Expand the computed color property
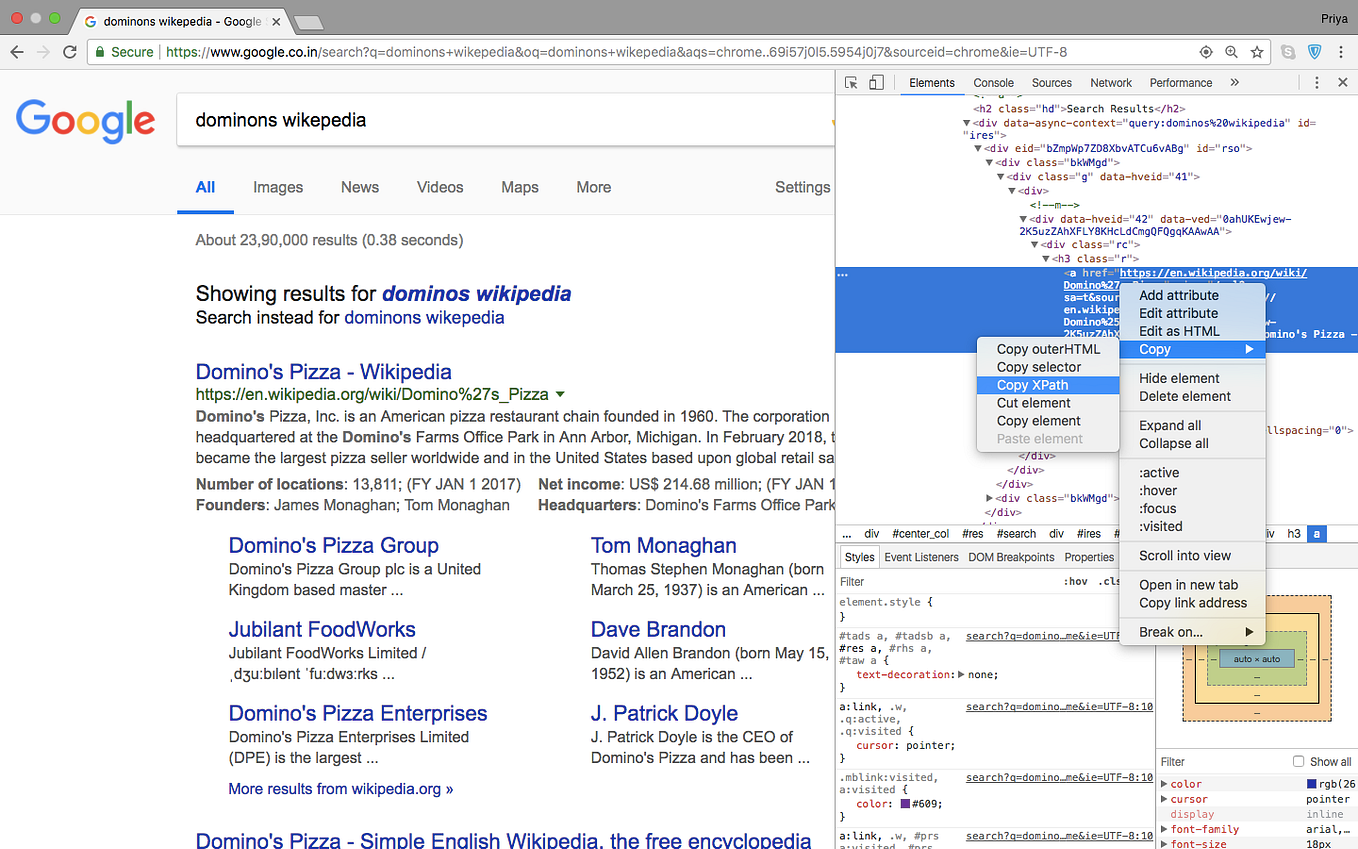The height and width of the screenshot is (849, 1358). pyautogui.click(x=1164, y=784)
